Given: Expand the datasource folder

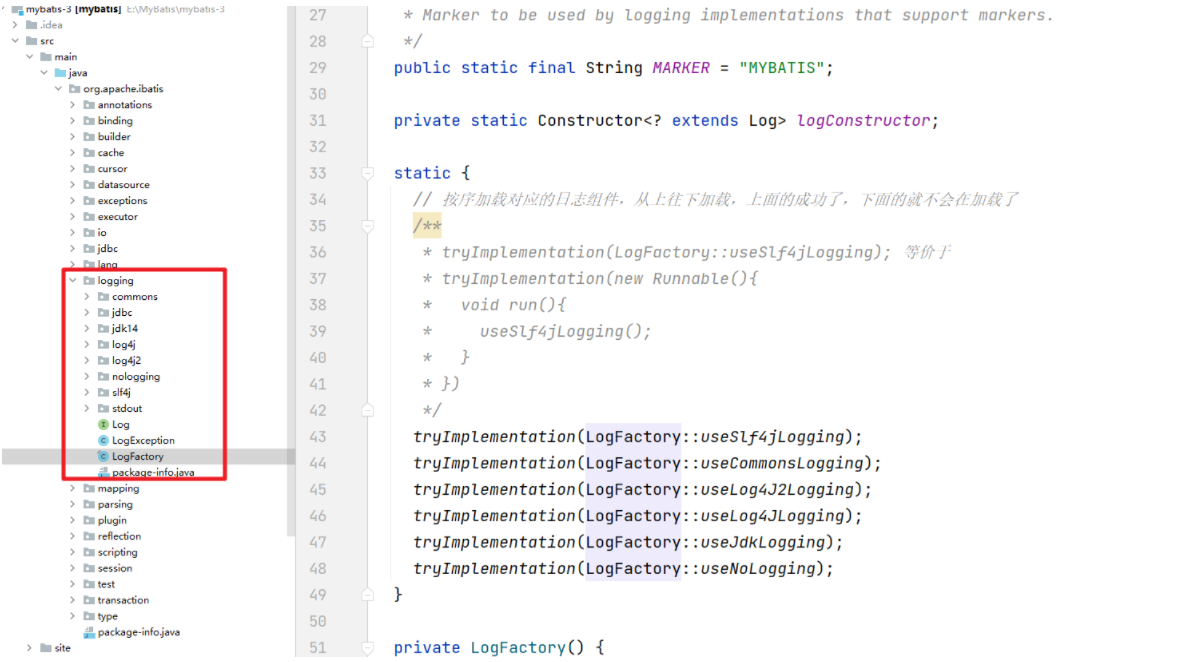Looking at the screenshot, I should click(x=73, y=185).
